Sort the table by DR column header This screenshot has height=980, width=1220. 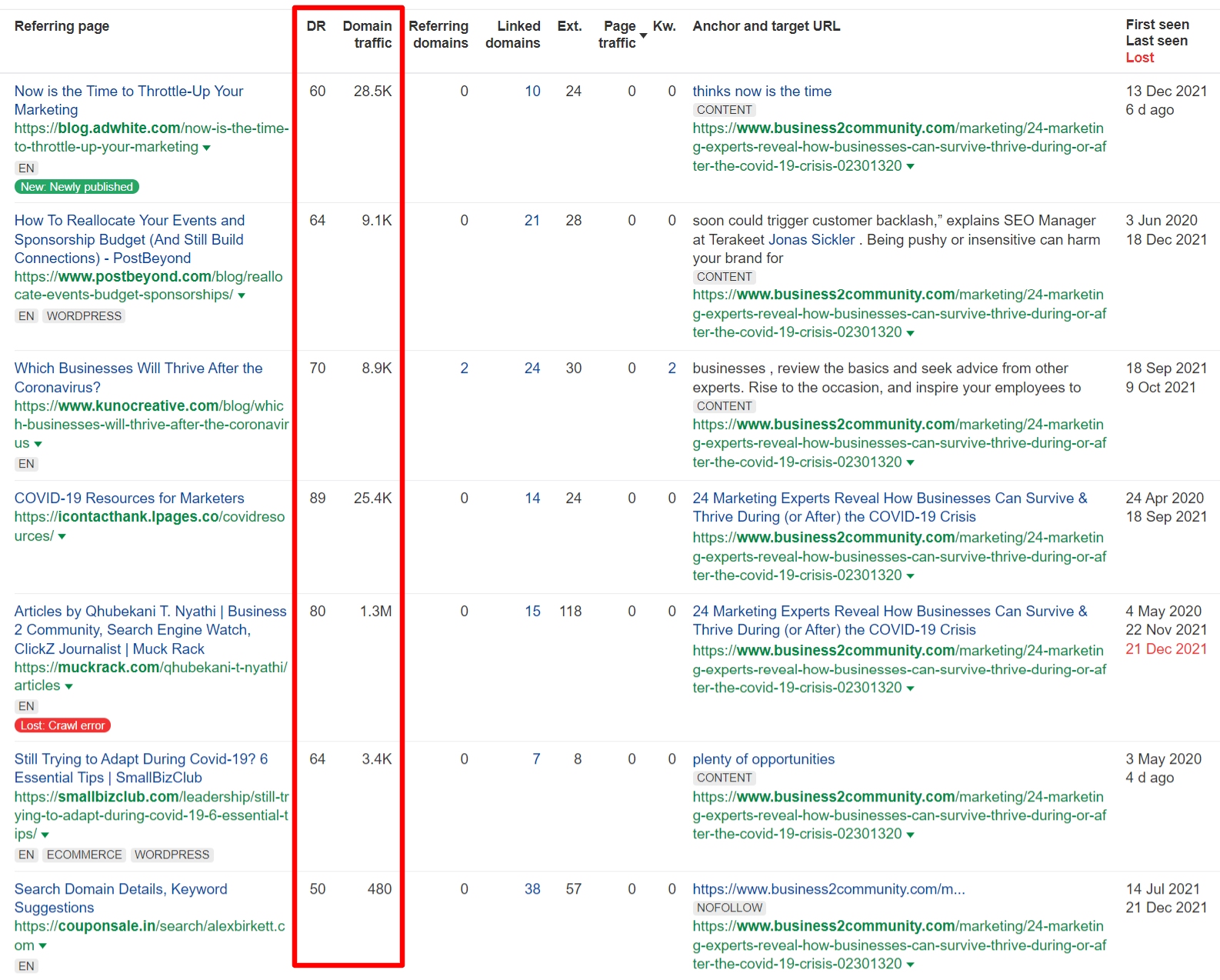(316, 26)
